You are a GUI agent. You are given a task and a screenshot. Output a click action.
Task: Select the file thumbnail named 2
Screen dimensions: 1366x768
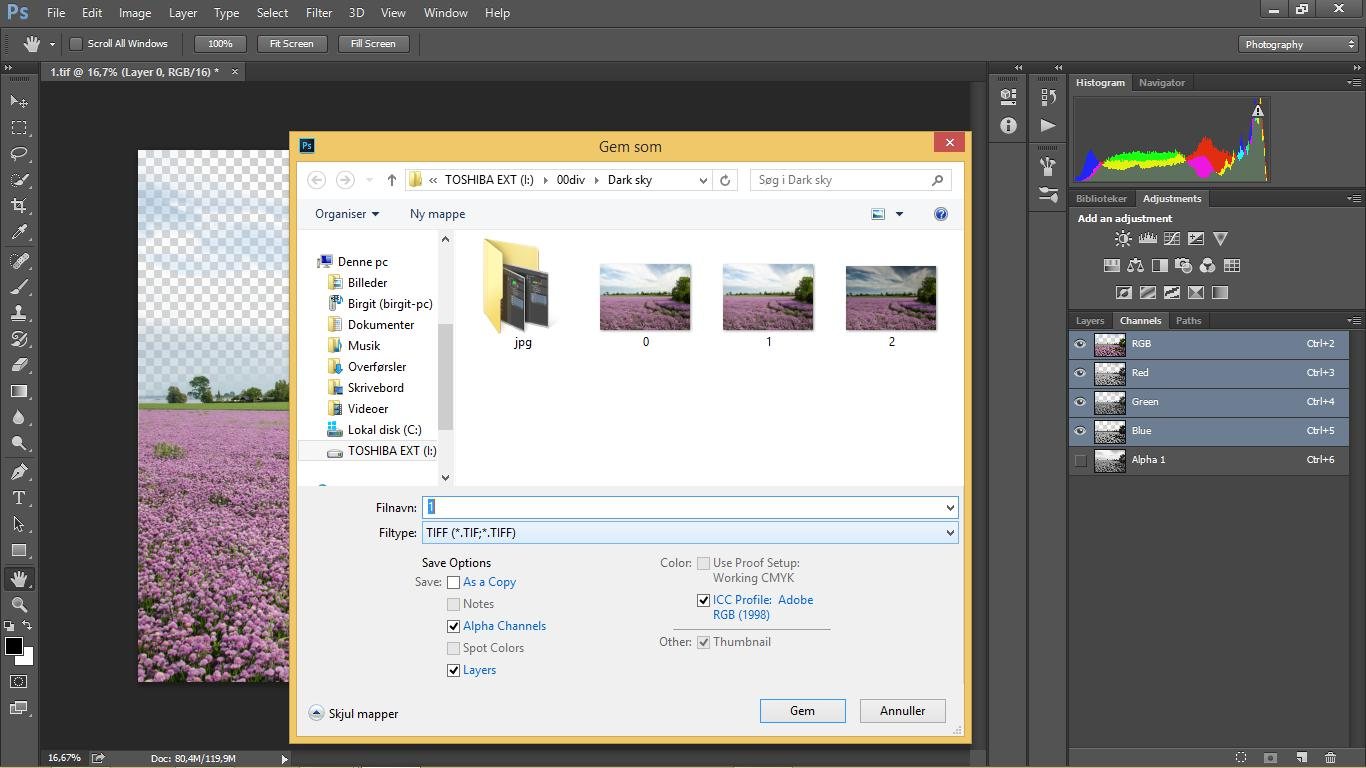tap(890, 298)
